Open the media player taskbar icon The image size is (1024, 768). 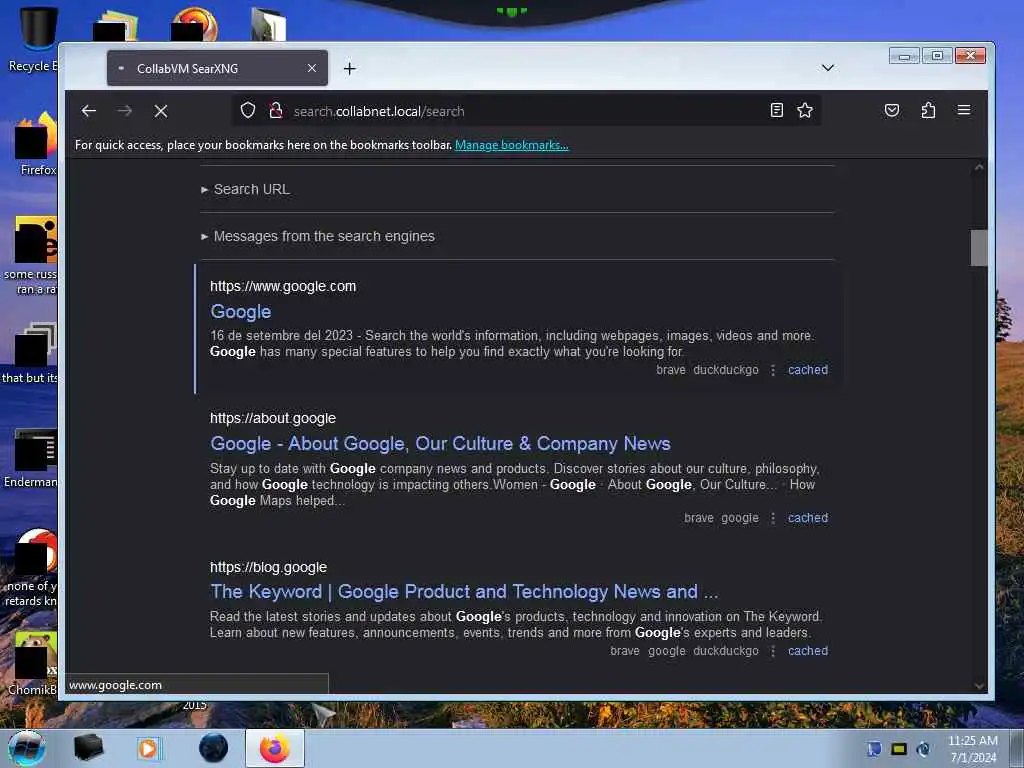[x=148, y=748]
